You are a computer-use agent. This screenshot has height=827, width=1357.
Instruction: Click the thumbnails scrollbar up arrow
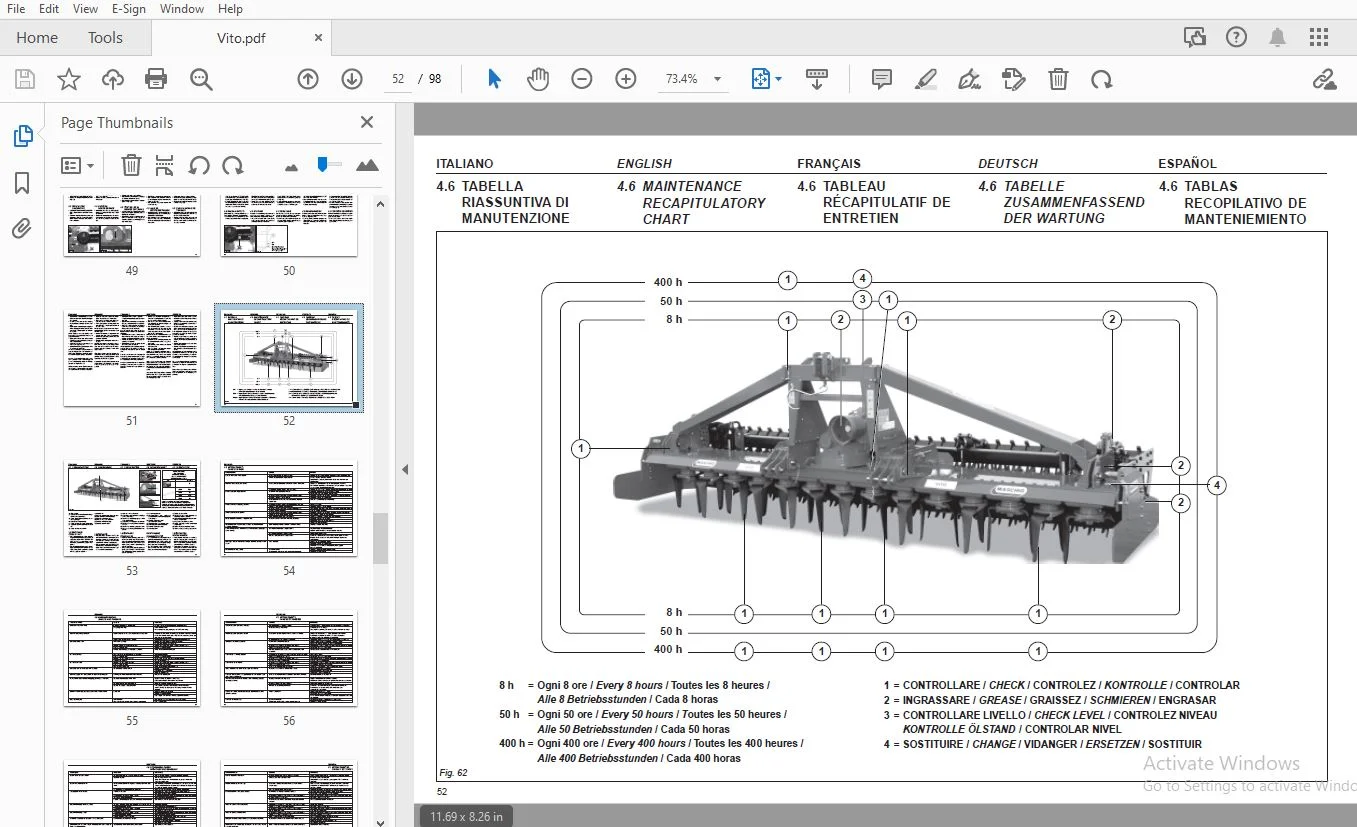point(380,204)
